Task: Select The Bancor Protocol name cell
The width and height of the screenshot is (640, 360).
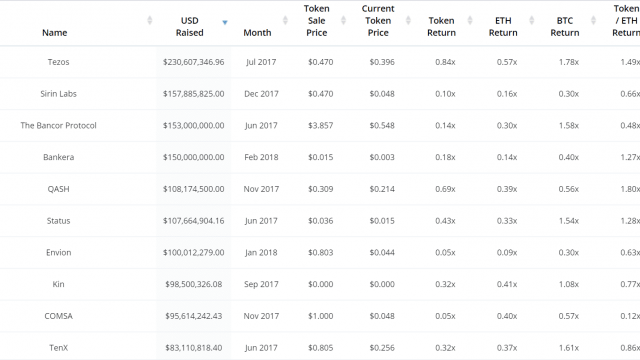Action: point(58,125)
